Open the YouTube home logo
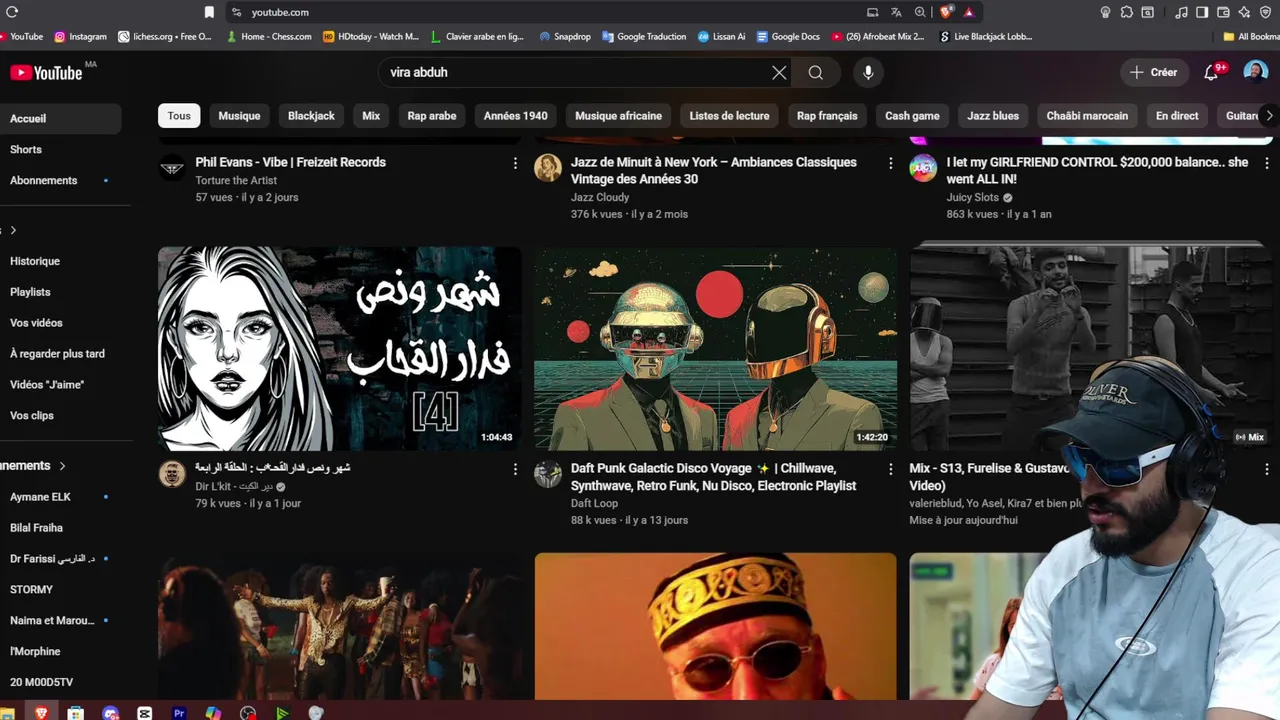The height and width of the screenshot is (720, 1280). [x=46, y=72]
